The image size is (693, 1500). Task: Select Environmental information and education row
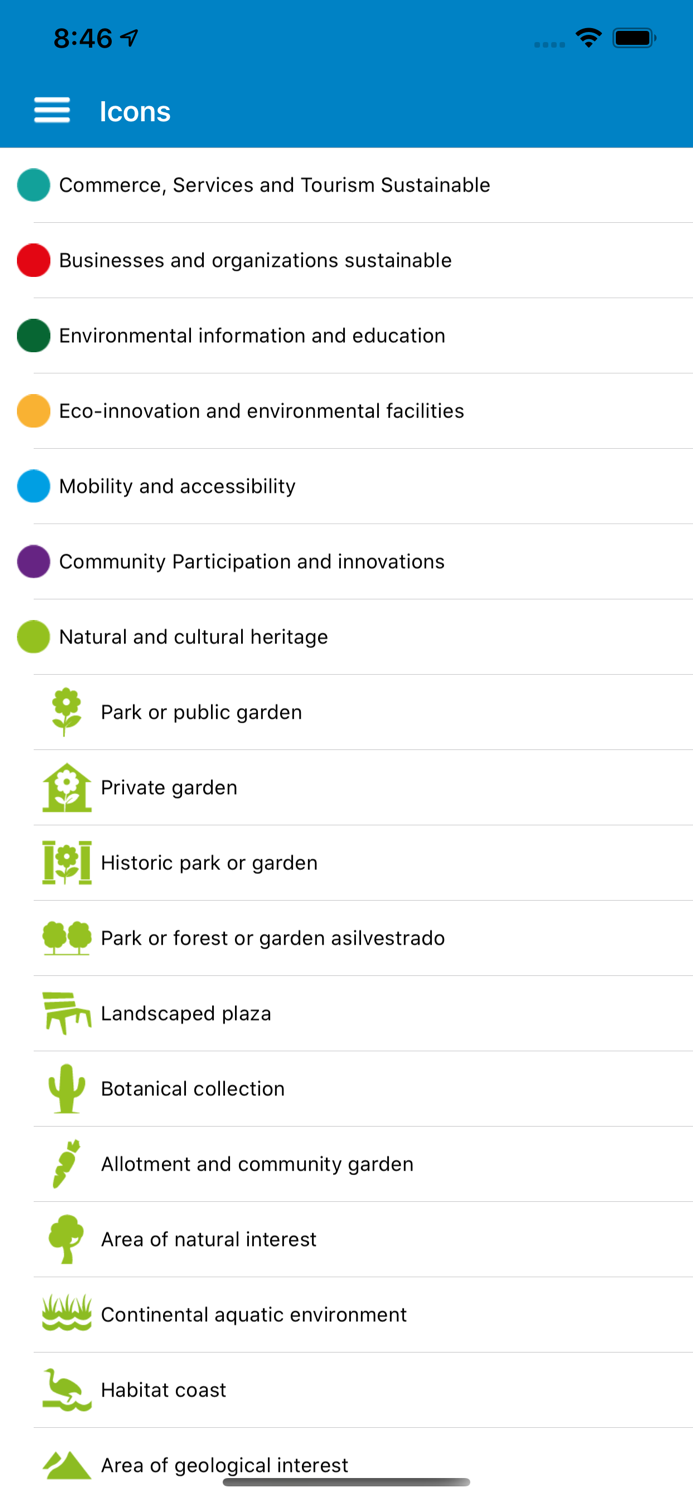[x=252, y=336]
